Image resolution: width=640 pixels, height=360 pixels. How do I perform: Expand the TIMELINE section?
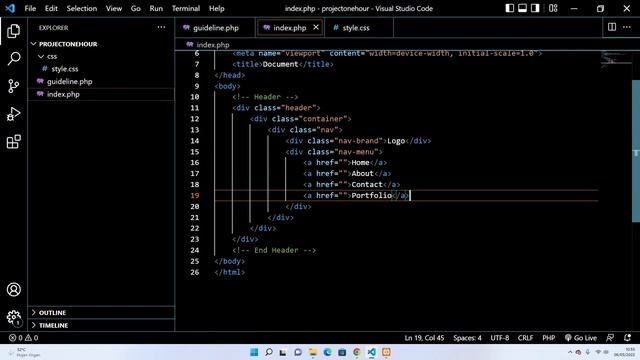(x=101, y=325)
